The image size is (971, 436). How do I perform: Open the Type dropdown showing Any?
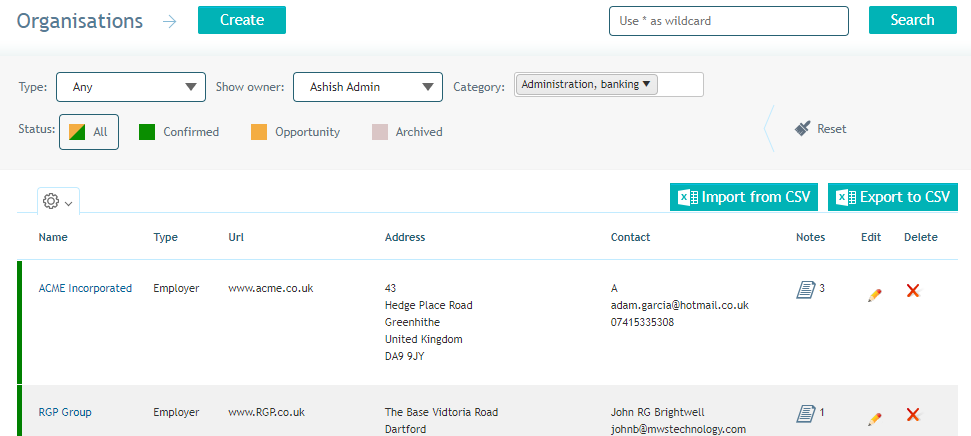pos(131,87)
